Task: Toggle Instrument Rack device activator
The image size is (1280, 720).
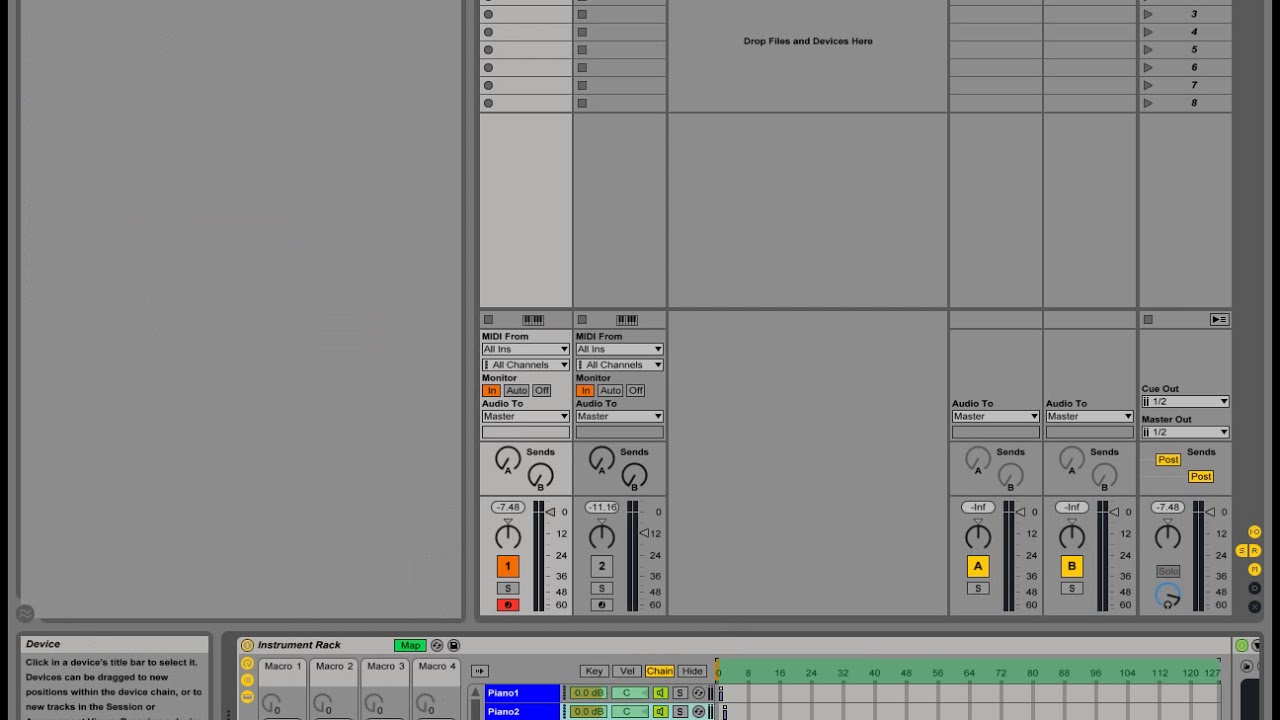Action: (247, 645)
